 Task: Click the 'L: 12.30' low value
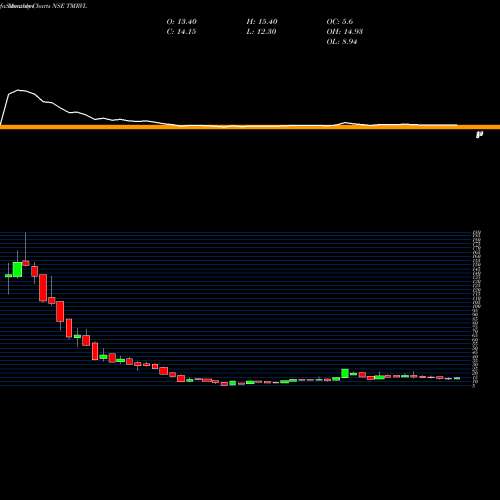(261, 32)
